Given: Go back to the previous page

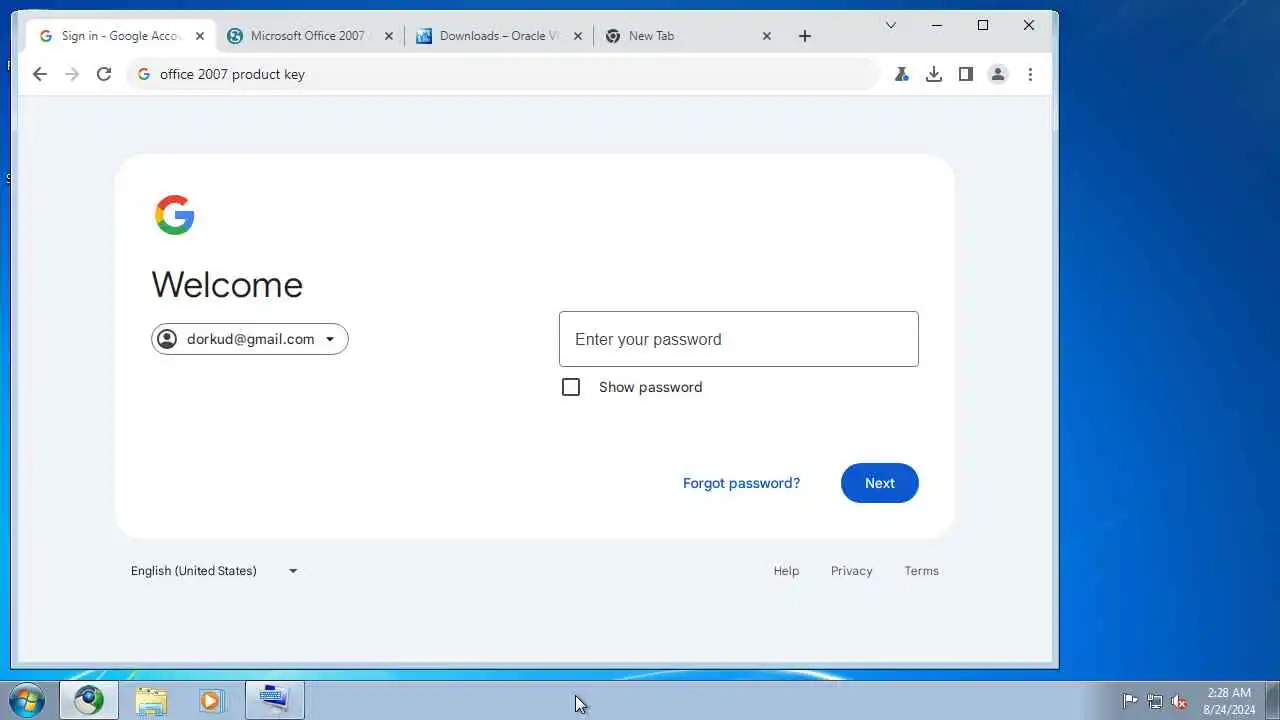Looking at the screenshot, I should [40, 74].
